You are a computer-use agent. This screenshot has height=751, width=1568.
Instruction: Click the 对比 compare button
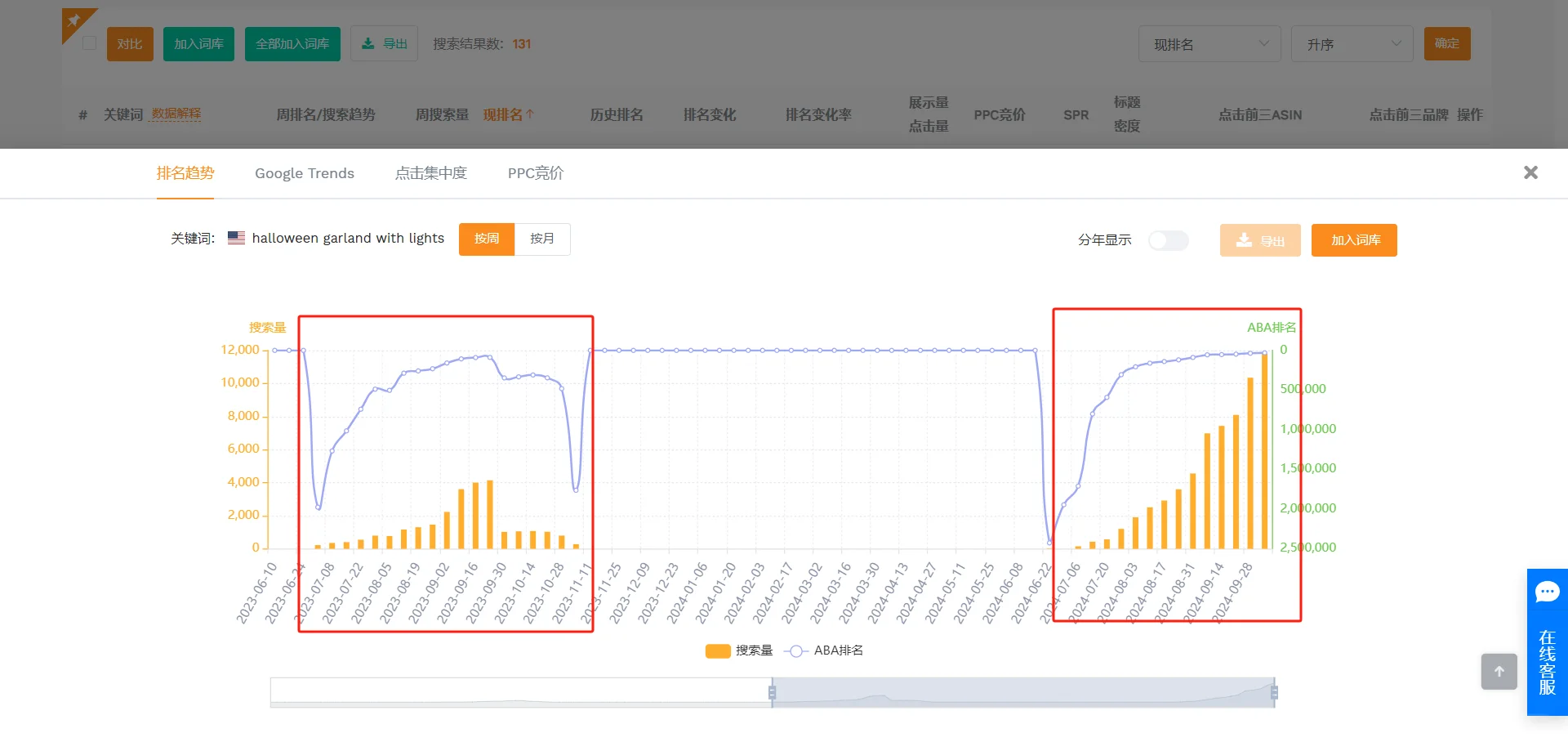click(129, 43)
